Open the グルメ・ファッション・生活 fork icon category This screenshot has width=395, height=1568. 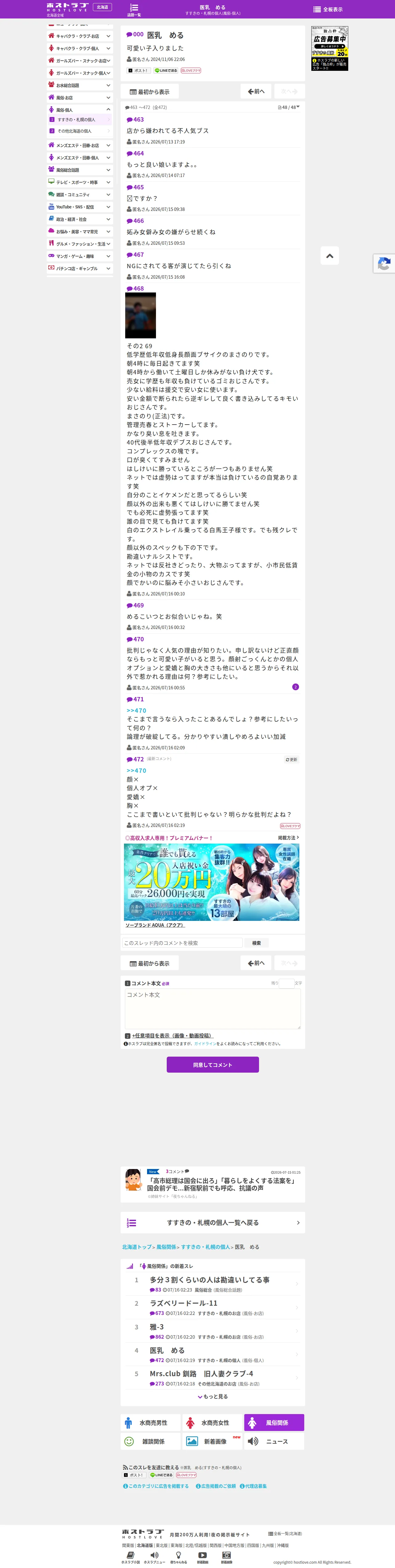pos(51,244)
